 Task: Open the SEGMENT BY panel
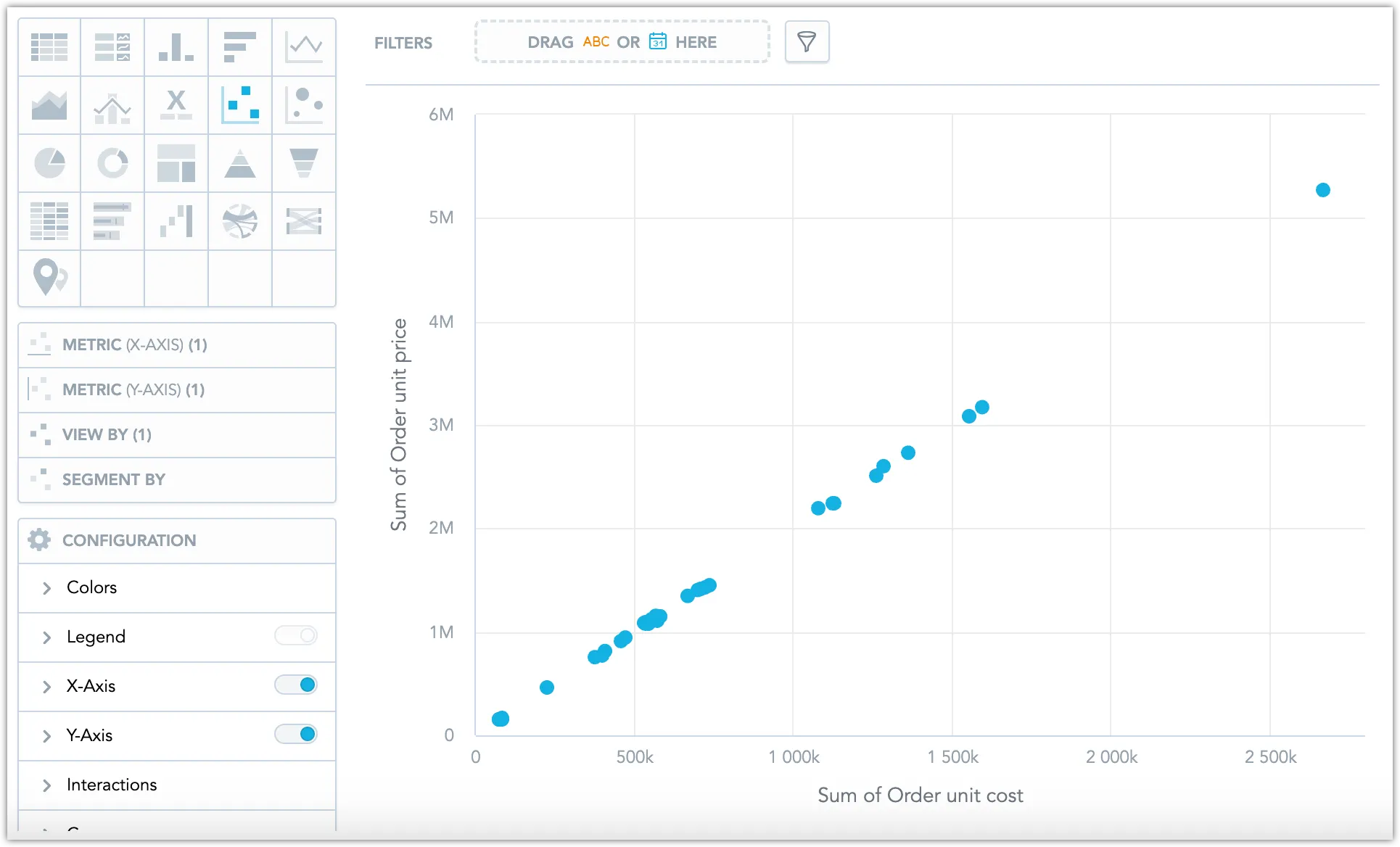coord(176,479)
